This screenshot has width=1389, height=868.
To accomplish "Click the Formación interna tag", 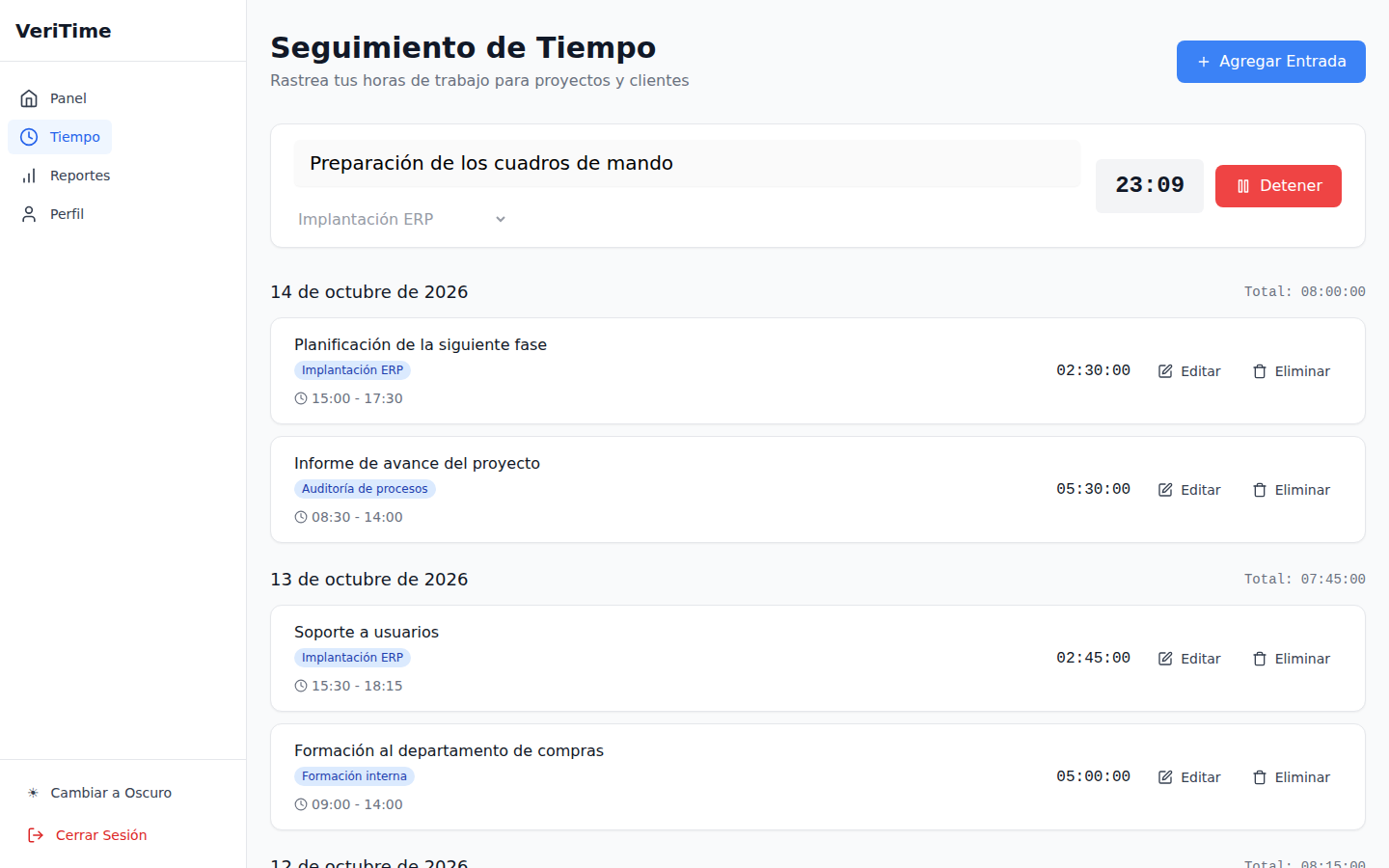I will 354,776.
